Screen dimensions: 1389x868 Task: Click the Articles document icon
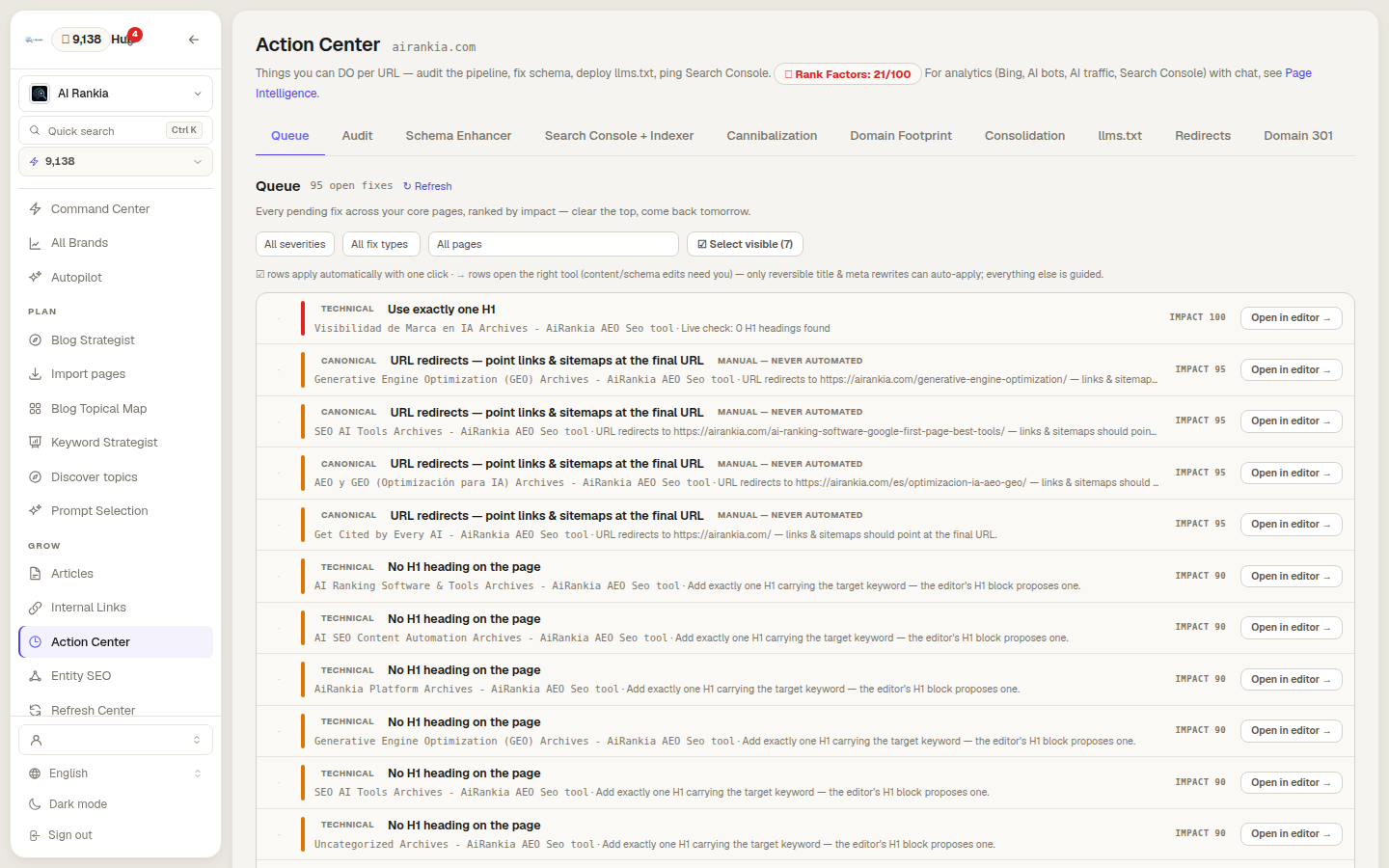pos(35,574)
